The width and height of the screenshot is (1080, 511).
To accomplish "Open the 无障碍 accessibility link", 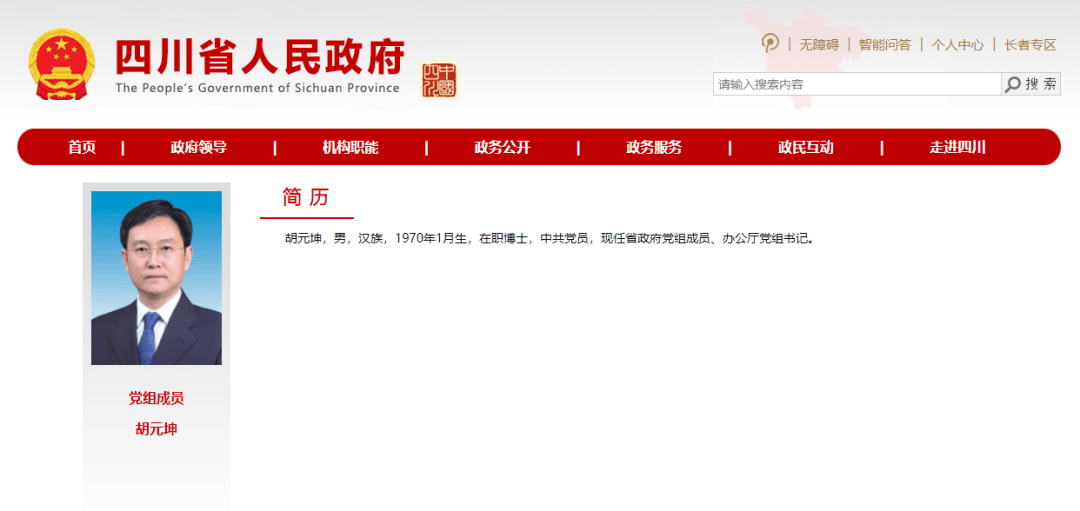I will tap(819, 45).
